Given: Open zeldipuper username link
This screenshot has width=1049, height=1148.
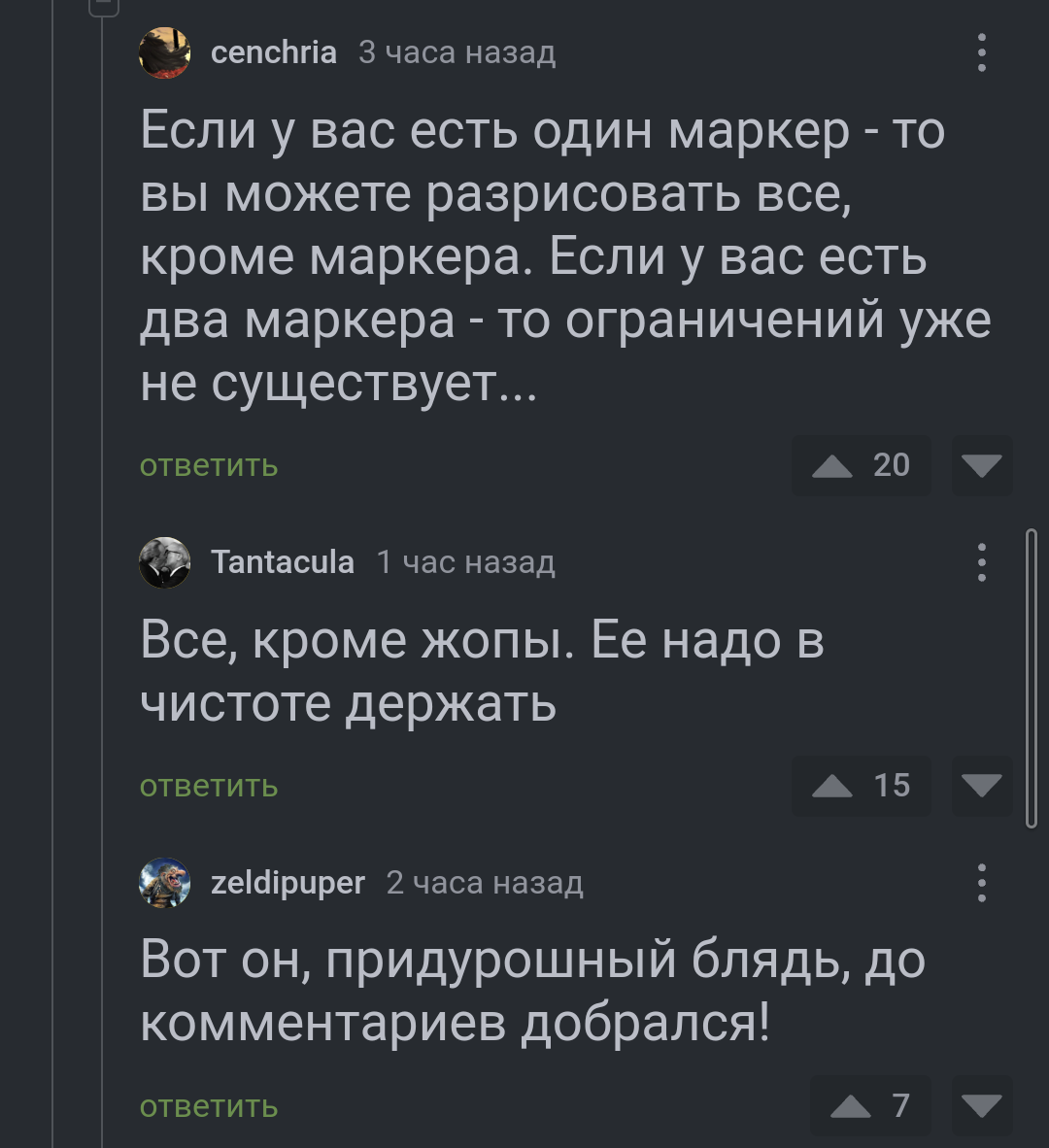Looking at the screenshot, I should [288, 883].
